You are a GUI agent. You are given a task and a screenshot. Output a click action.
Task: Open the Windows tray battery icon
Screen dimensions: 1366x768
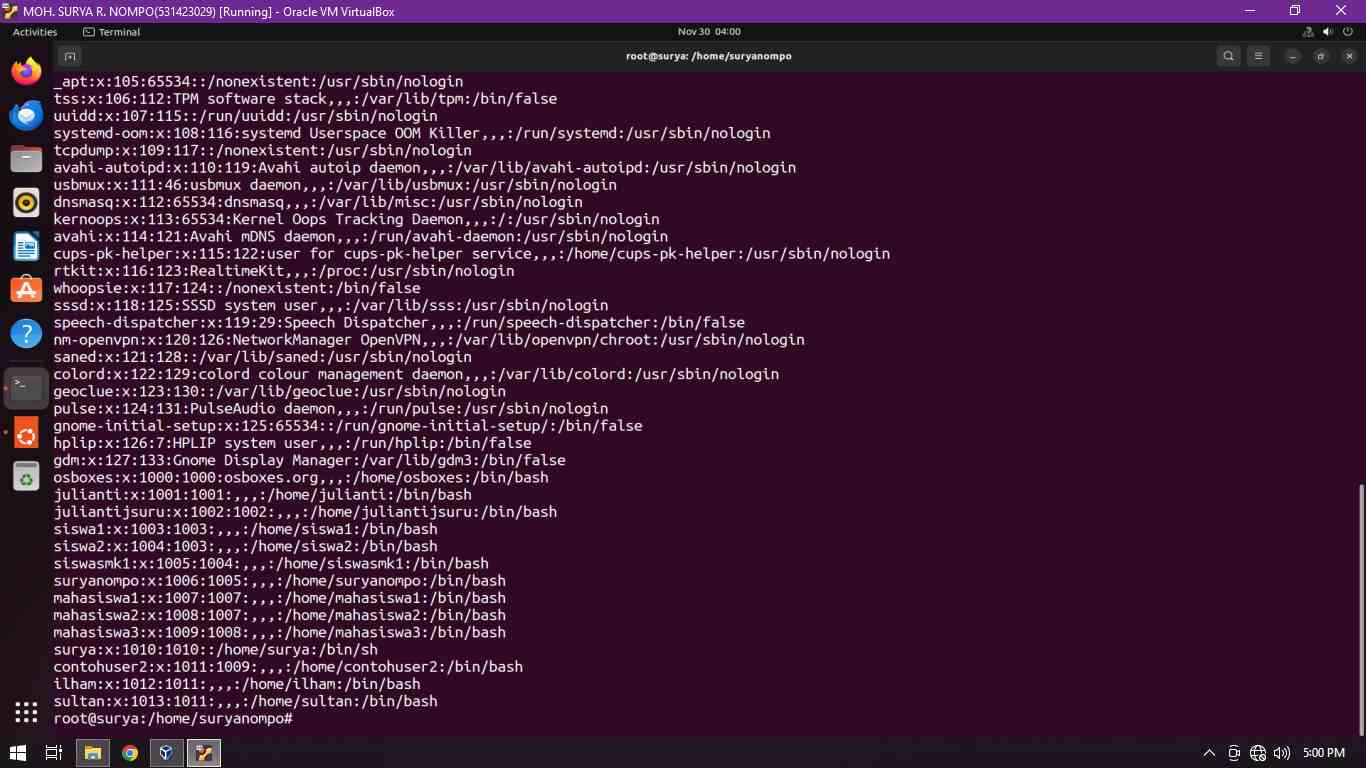tap(1235, 753)
